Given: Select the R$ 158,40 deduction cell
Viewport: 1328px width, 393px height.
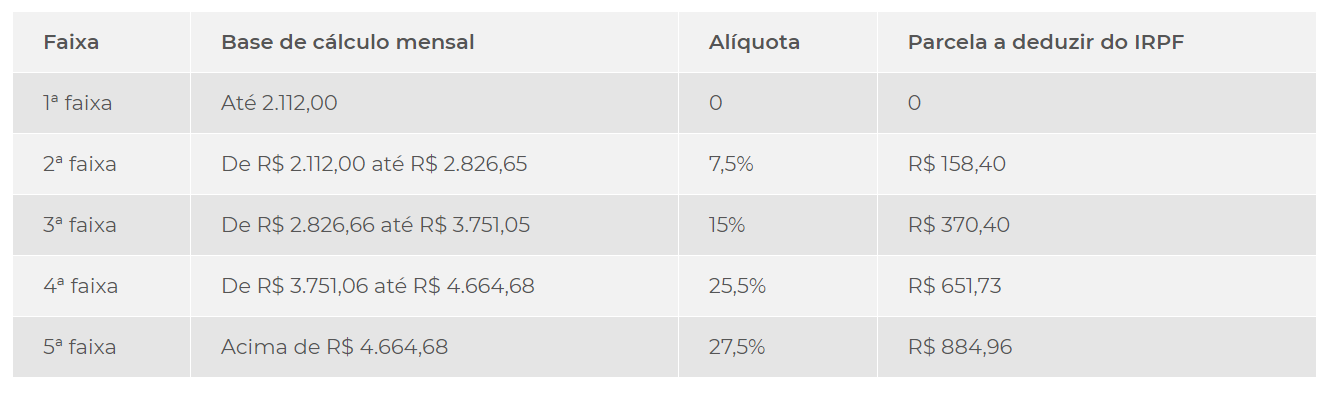Looking at the screenshot, I should click(x=957, y=164).
